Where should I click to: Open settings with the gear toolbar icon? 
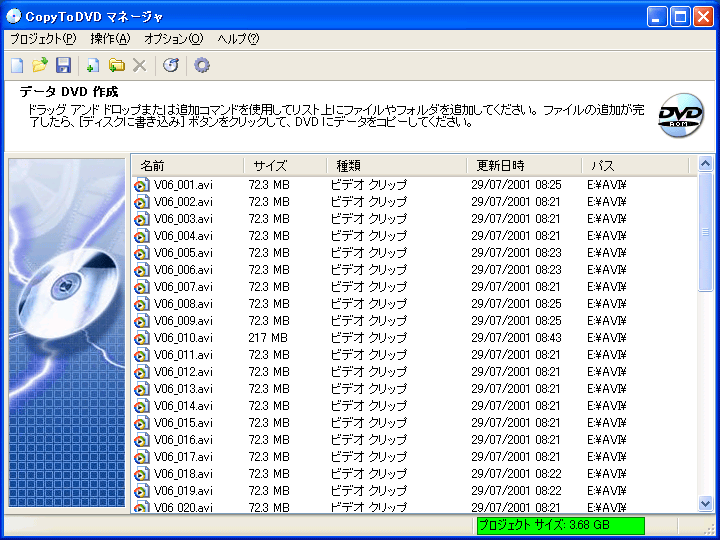[x=202, y=65]
